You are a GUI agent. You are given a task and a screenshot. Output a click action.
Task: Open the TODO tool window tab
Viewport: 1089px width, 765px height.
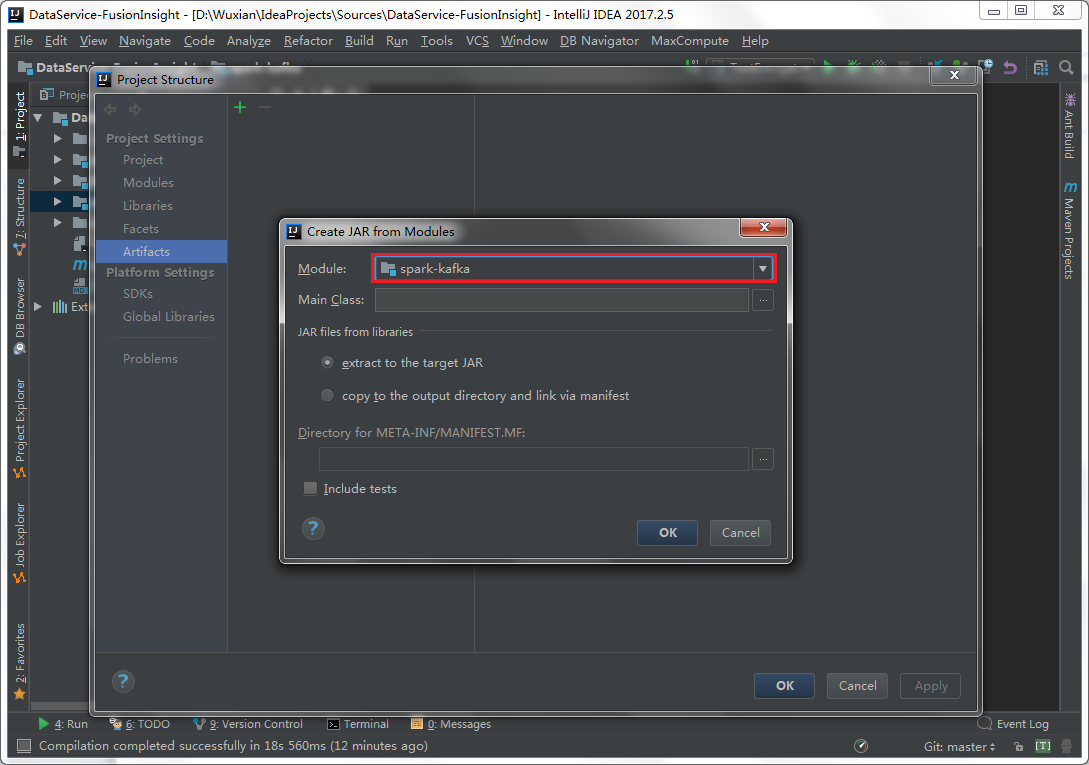click(140, 724)
